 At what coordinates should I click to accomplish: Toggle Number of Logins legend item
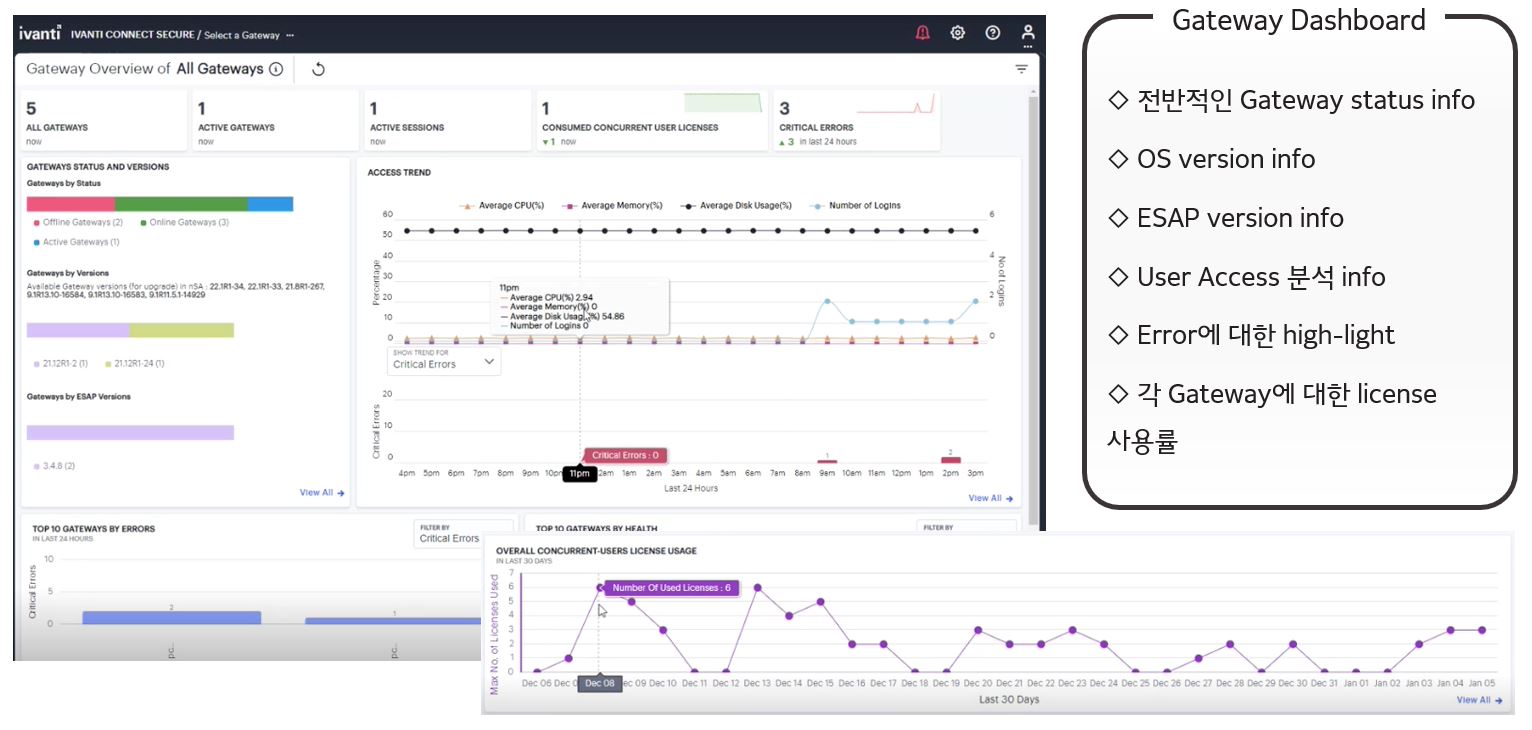pyautogui.click(x=854, y=206)
